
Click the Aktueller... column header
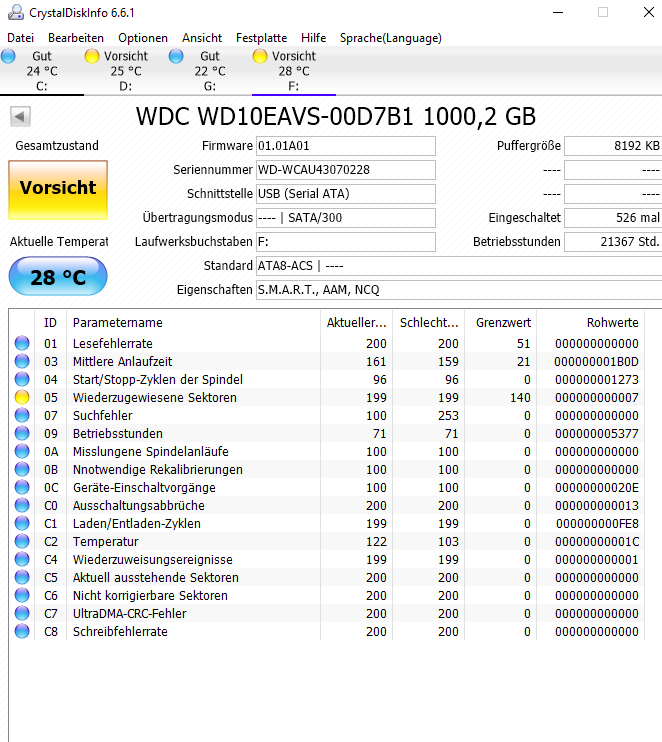tap(356, 323)
